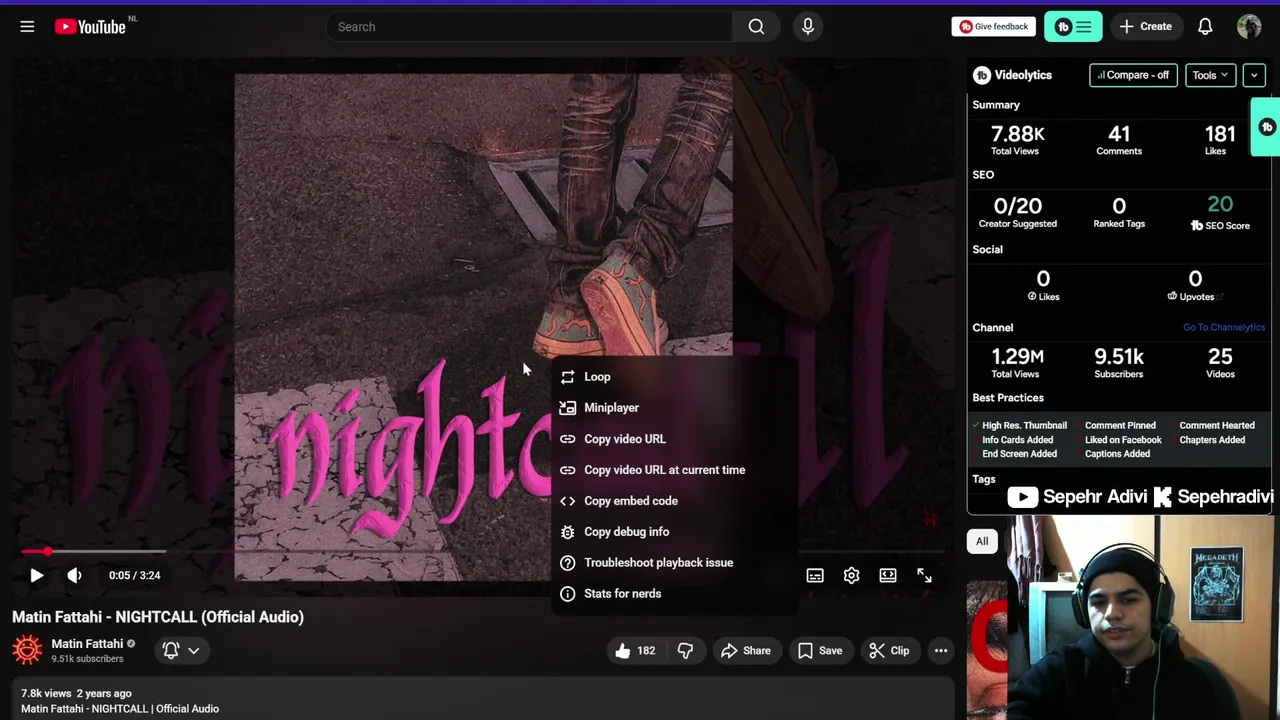
Task: Click the Miniplayer icon in context menu
Action: point(567,408)
